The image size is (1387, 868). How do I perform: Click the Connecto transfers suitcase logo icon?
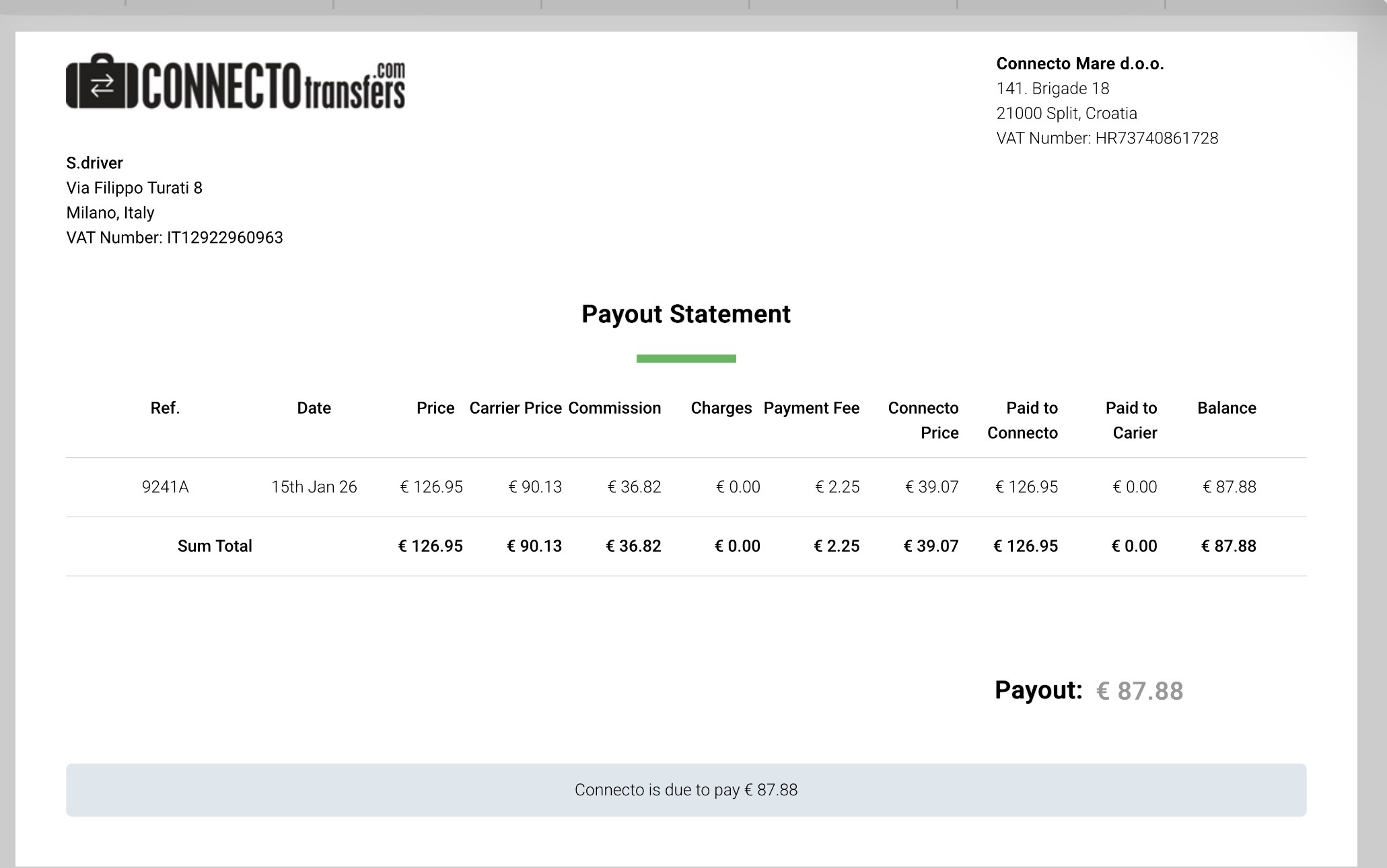(x=102, y=81)
